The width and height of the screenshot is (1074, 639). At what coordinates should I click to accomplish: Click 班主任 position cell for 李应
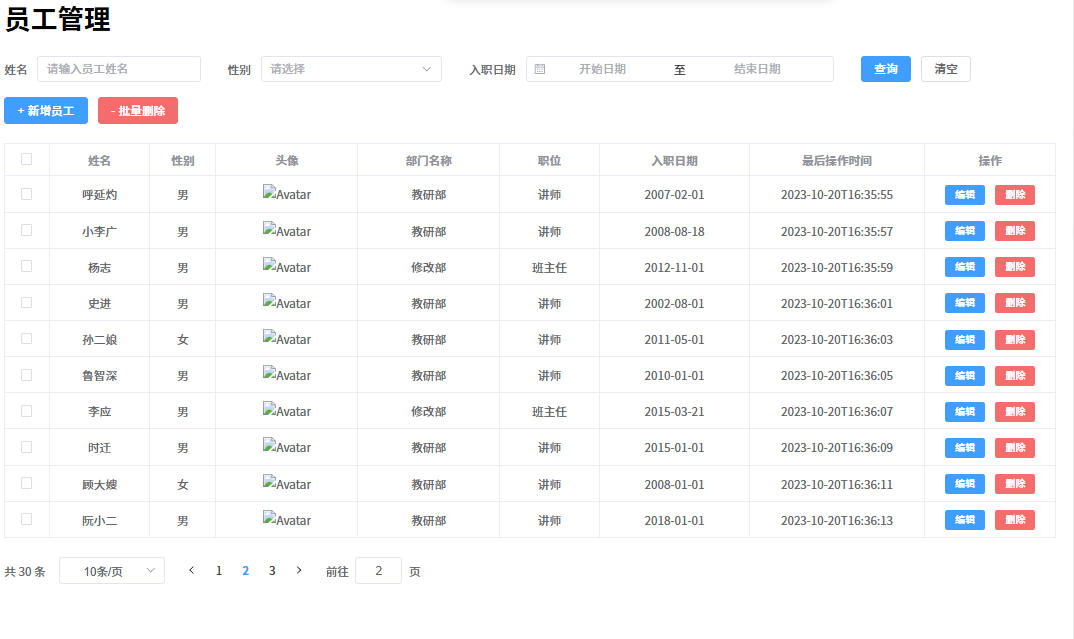549,412
